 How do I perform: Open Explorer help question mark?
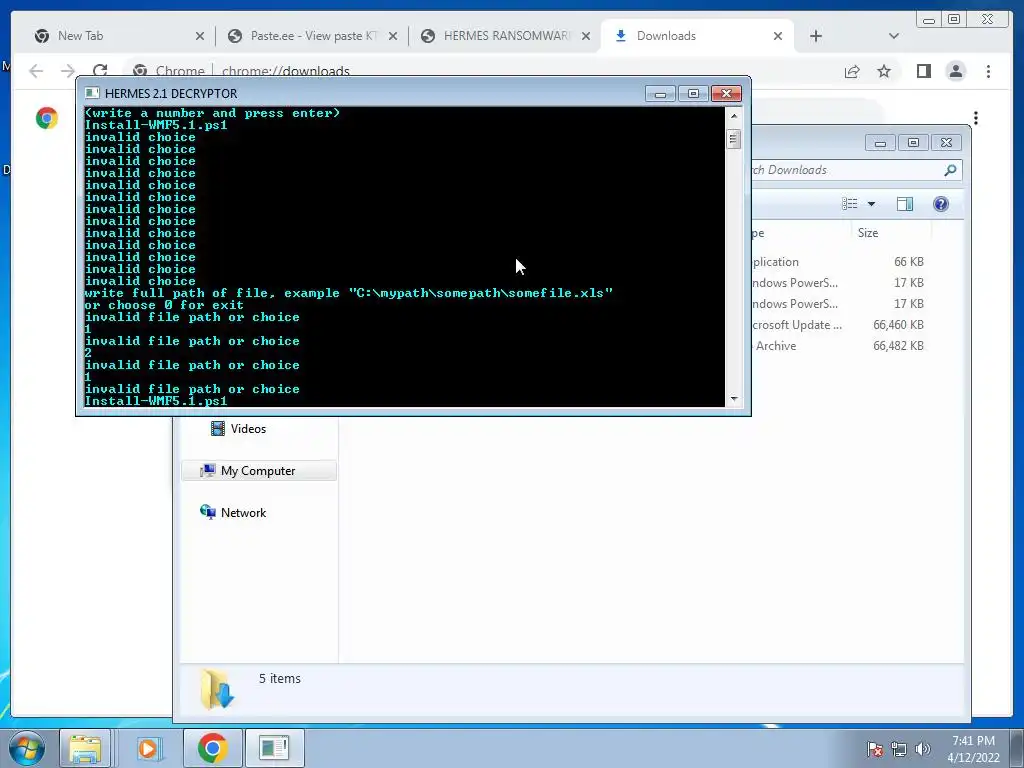[x=940, y=204]
